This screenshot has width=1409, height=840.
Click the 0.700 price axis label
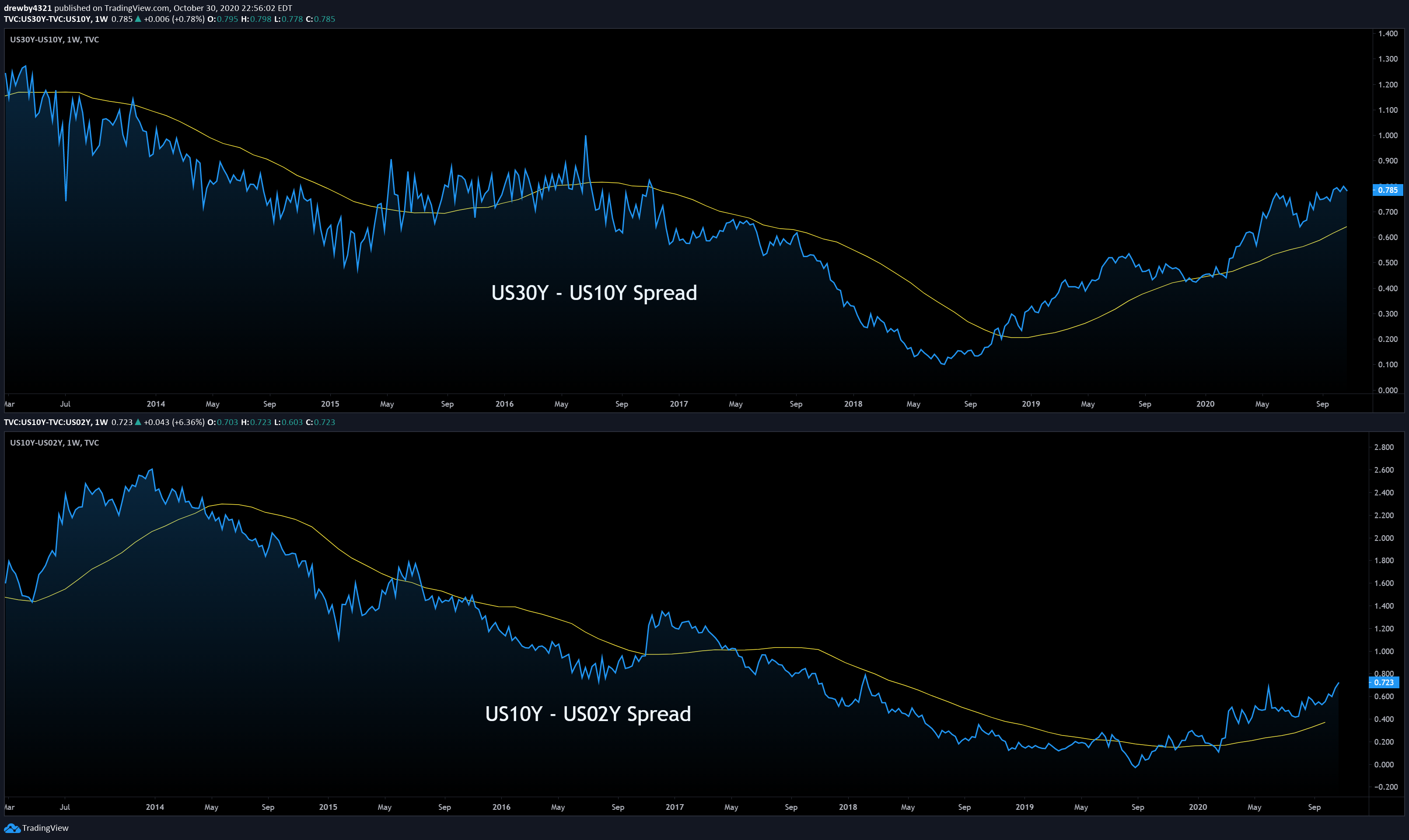[x=1388, y=212]
